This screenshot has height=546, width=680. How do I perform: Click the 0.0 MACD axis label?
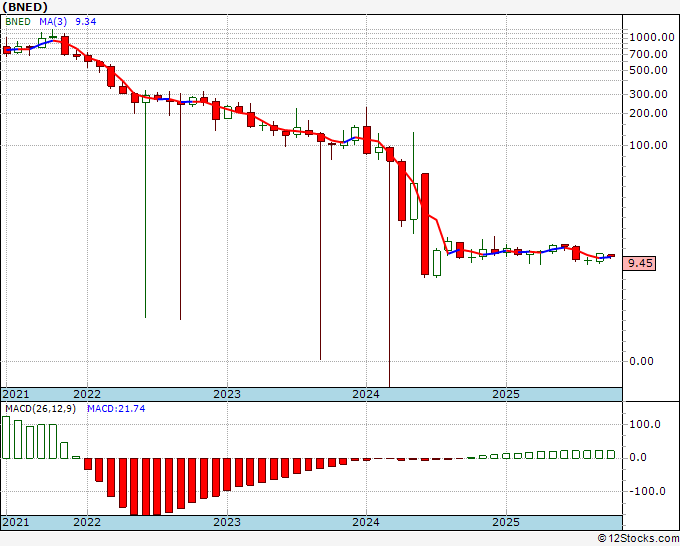tap(638, 457)
